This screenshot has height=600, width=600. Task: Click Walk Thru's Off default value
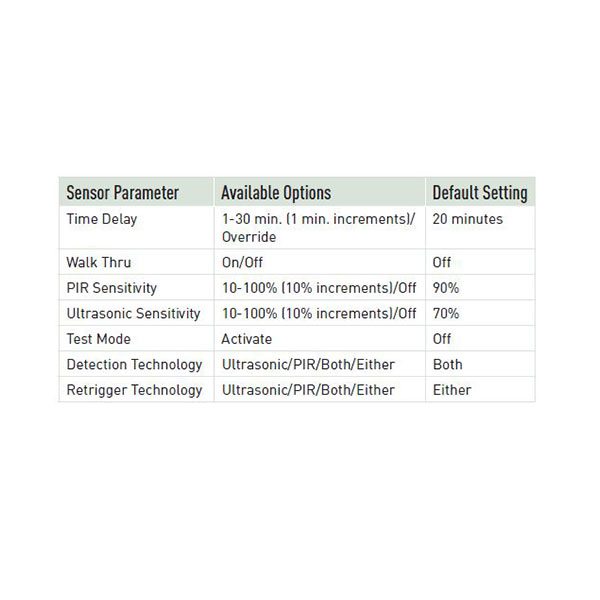point(442,262)
